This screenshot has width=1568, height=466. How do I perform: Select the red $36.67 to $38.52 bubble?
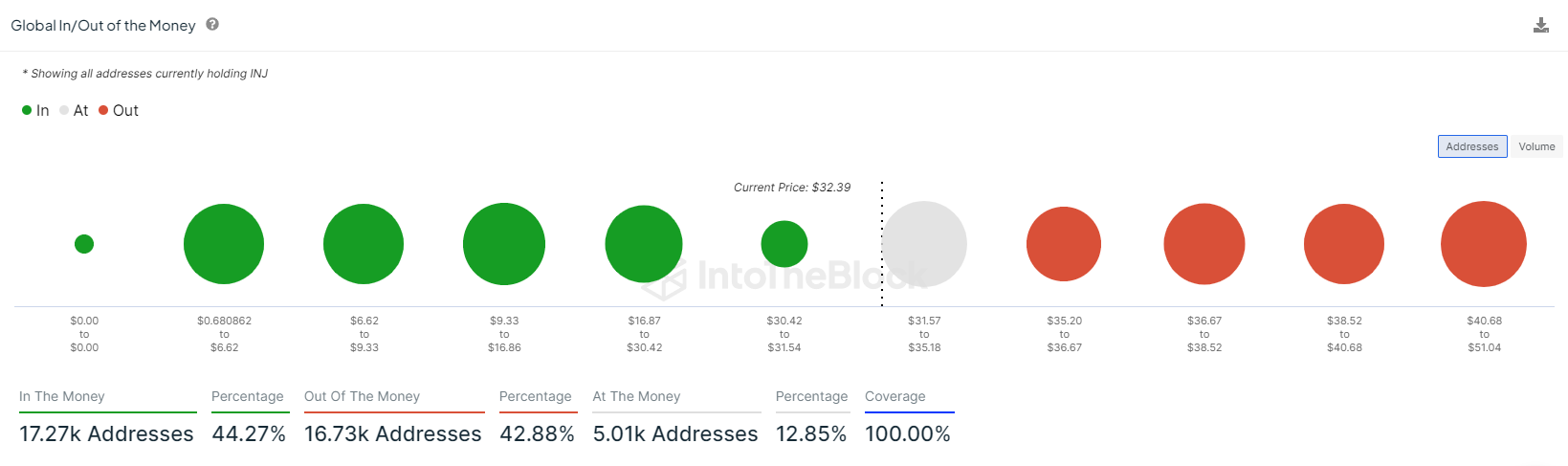point(1204,244)
